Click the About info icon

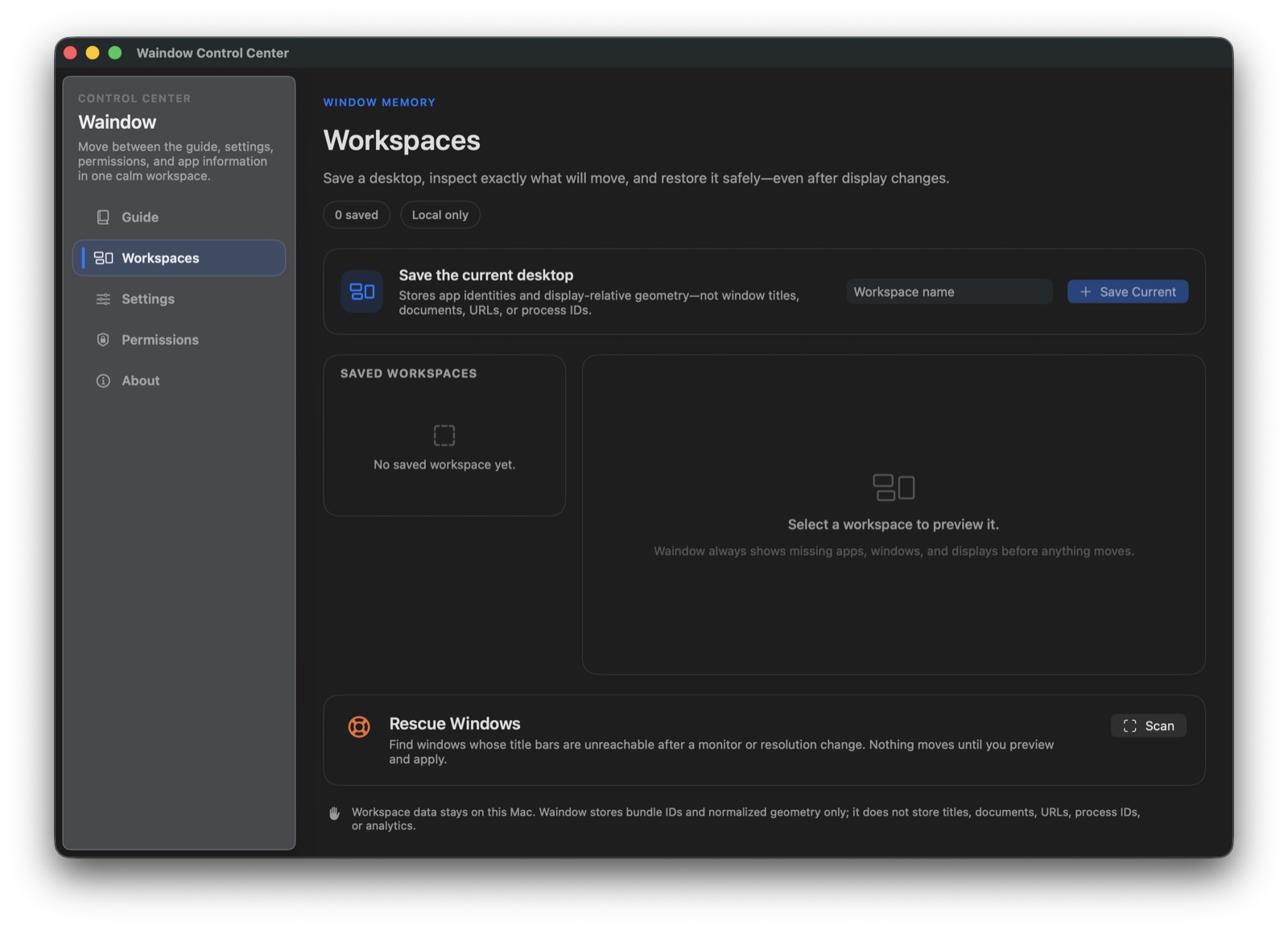click(x=103, y=381)
